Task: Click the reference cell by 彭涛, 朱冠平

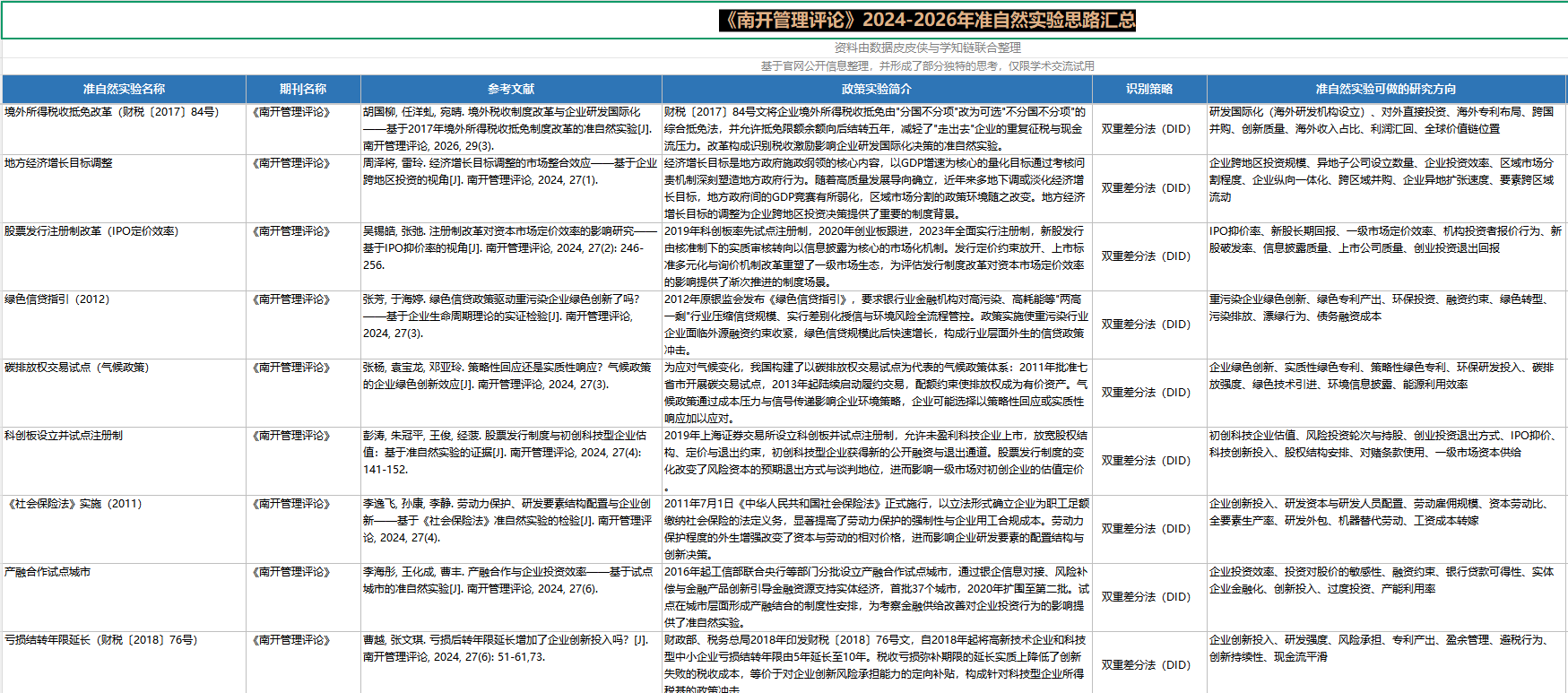Action: click(511, 461)
